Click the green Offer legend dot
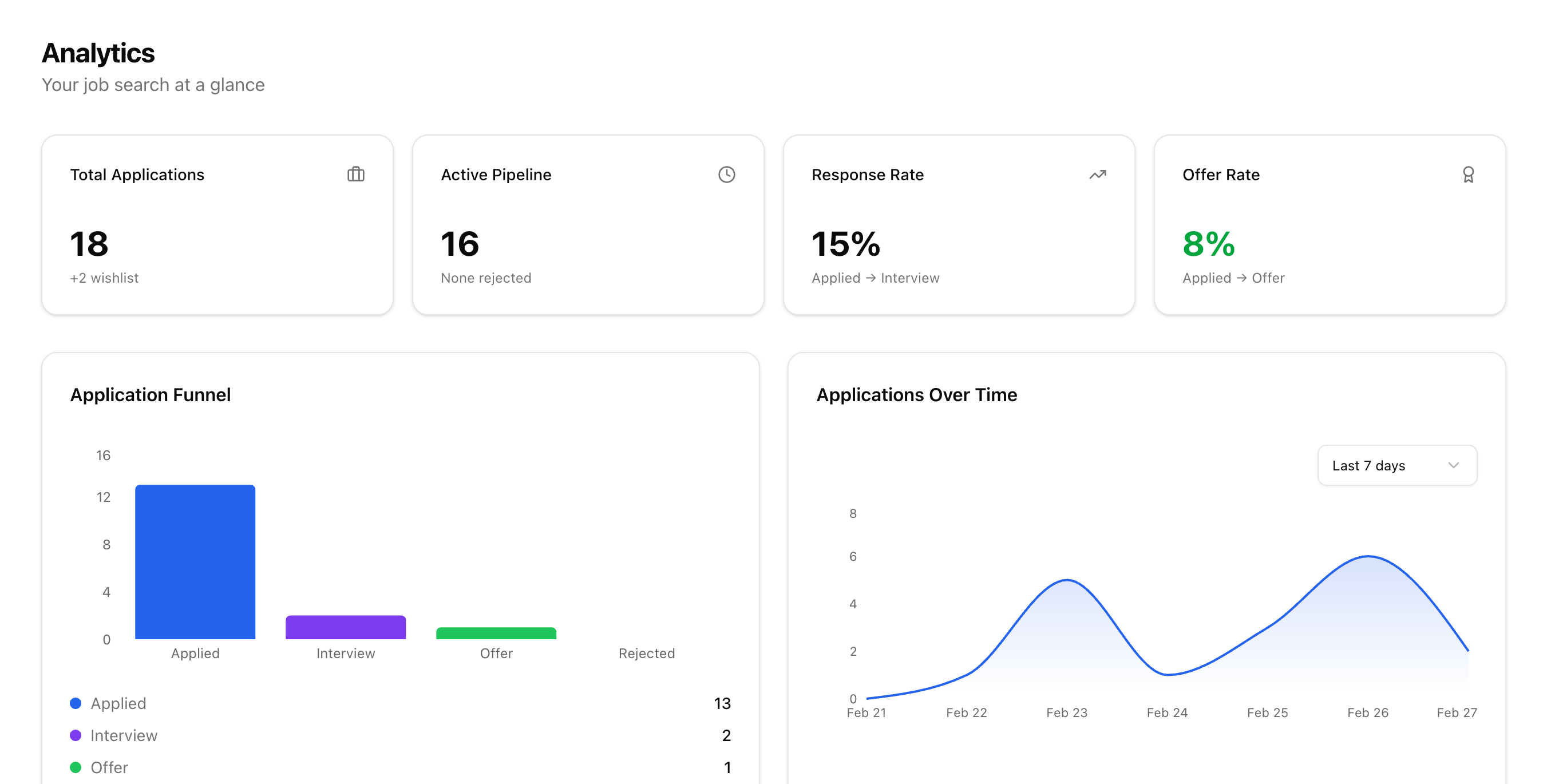This screenshot has height=784, width=1551. 76,767
